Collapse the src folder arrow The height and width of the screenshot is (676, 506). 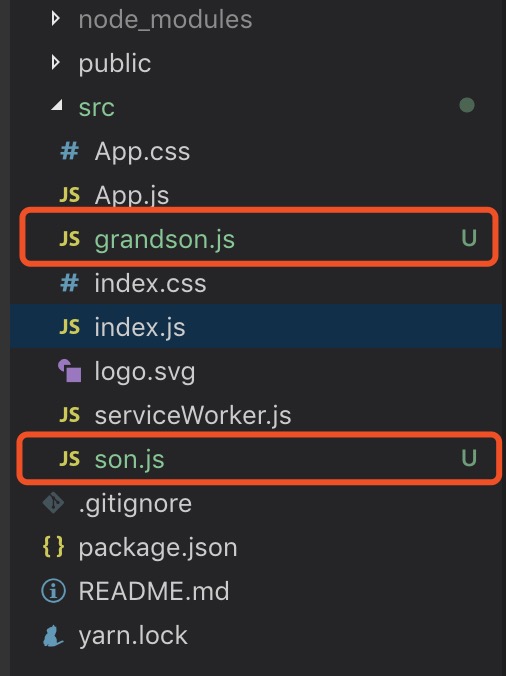pos(57,105)
